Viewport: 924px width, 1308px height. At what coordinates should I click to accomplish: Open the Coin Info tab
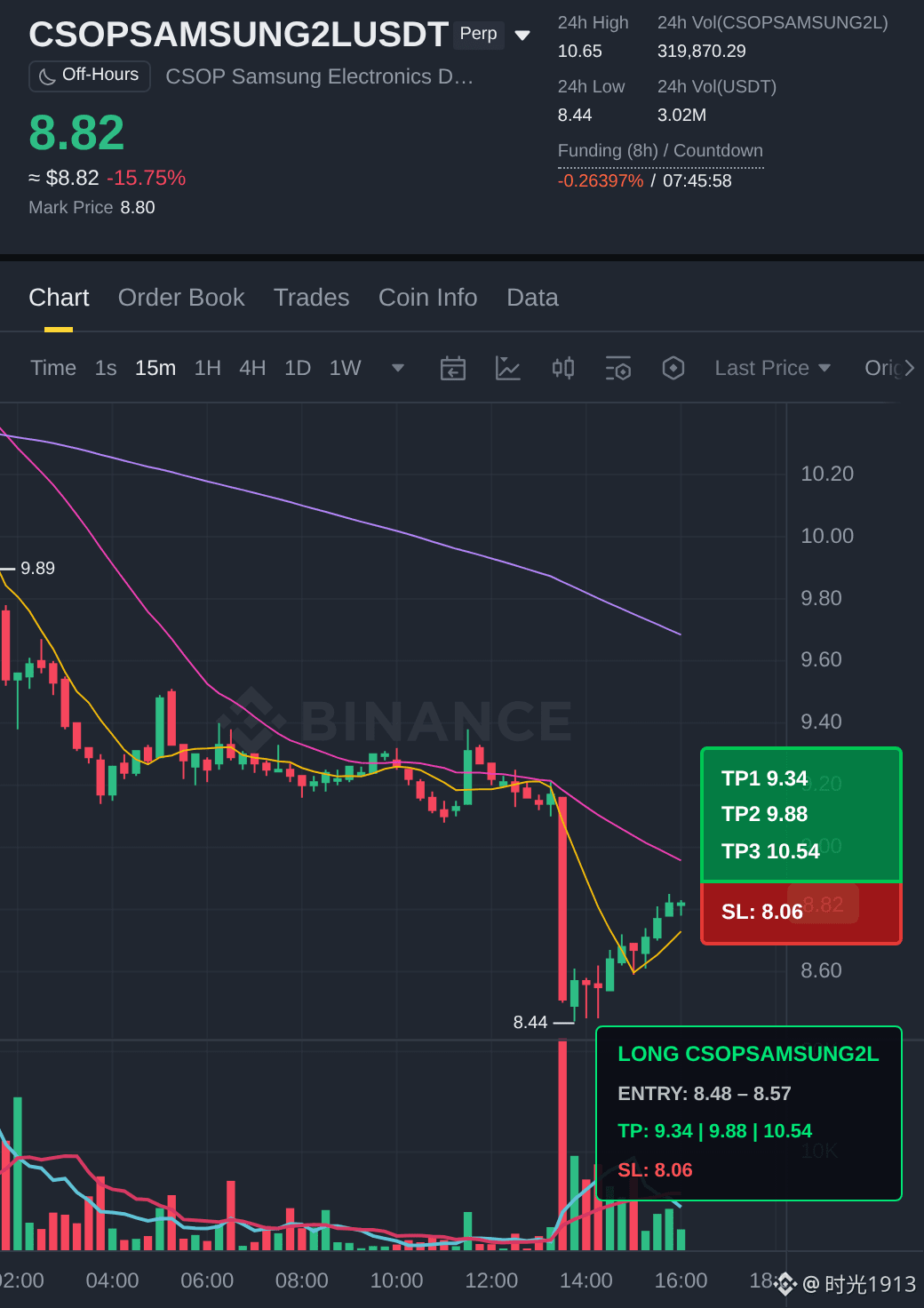click(x=427, y=298)
